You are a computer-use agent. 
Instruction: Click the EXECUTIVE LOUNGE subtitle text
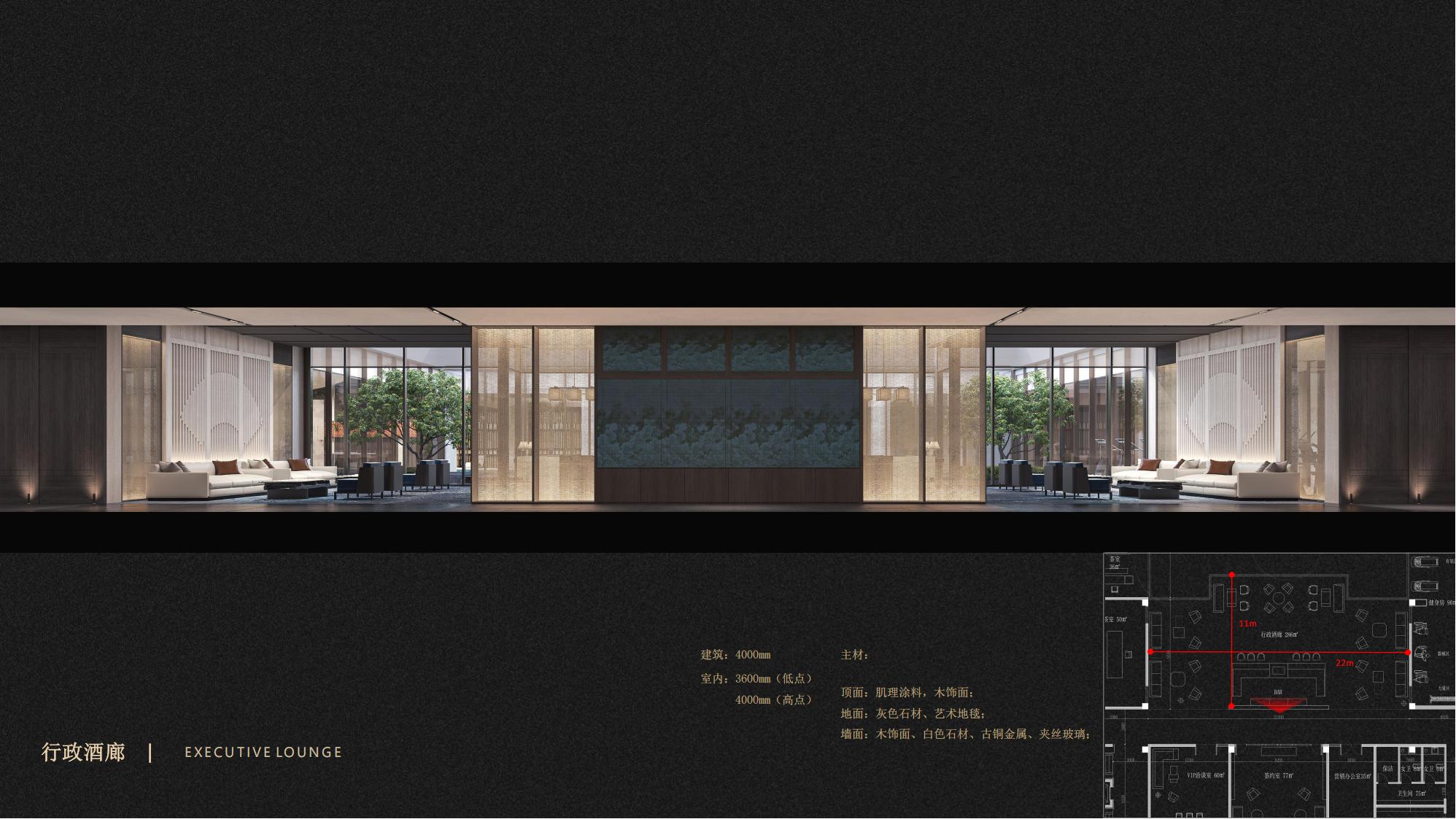[263, 752]
